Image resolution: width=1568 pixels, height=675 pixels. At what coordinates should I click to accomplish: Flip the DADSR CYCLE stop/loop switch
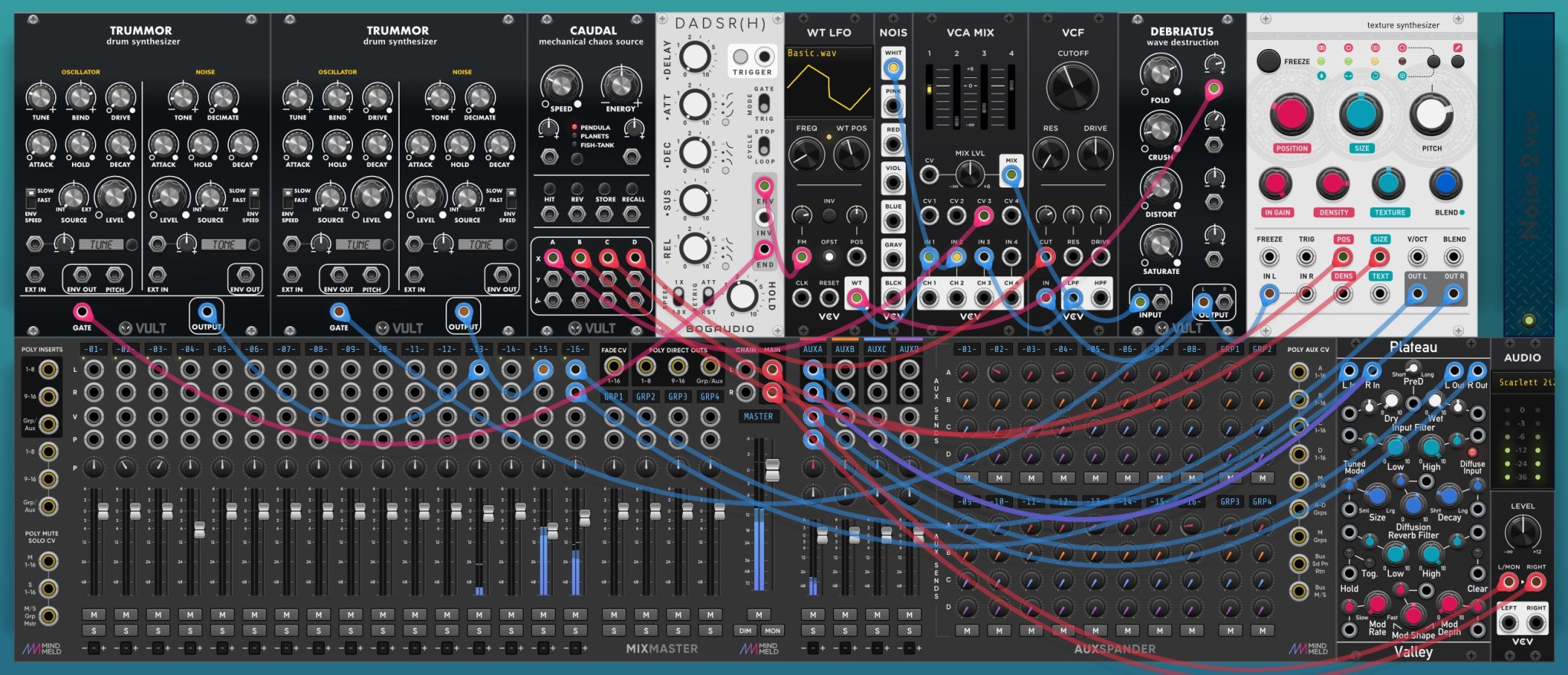(763, 146)
